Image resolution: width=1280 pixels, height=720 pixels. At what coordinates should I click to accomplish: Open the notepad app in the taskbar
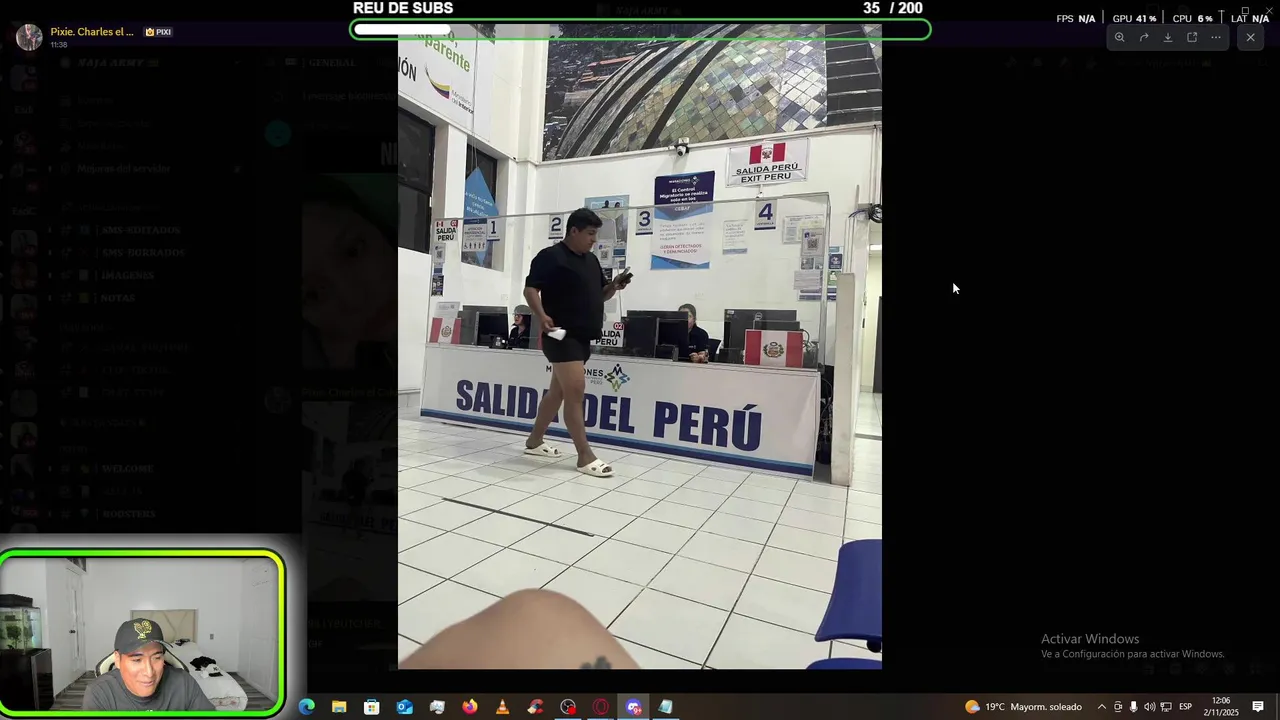(x=666, y=707)
